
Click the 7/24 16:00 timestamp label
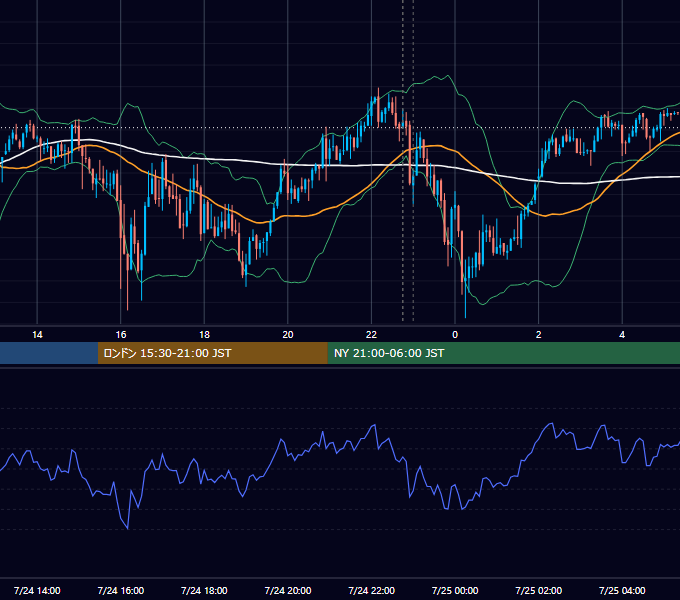pyautogui.click(x=121, y=590)
